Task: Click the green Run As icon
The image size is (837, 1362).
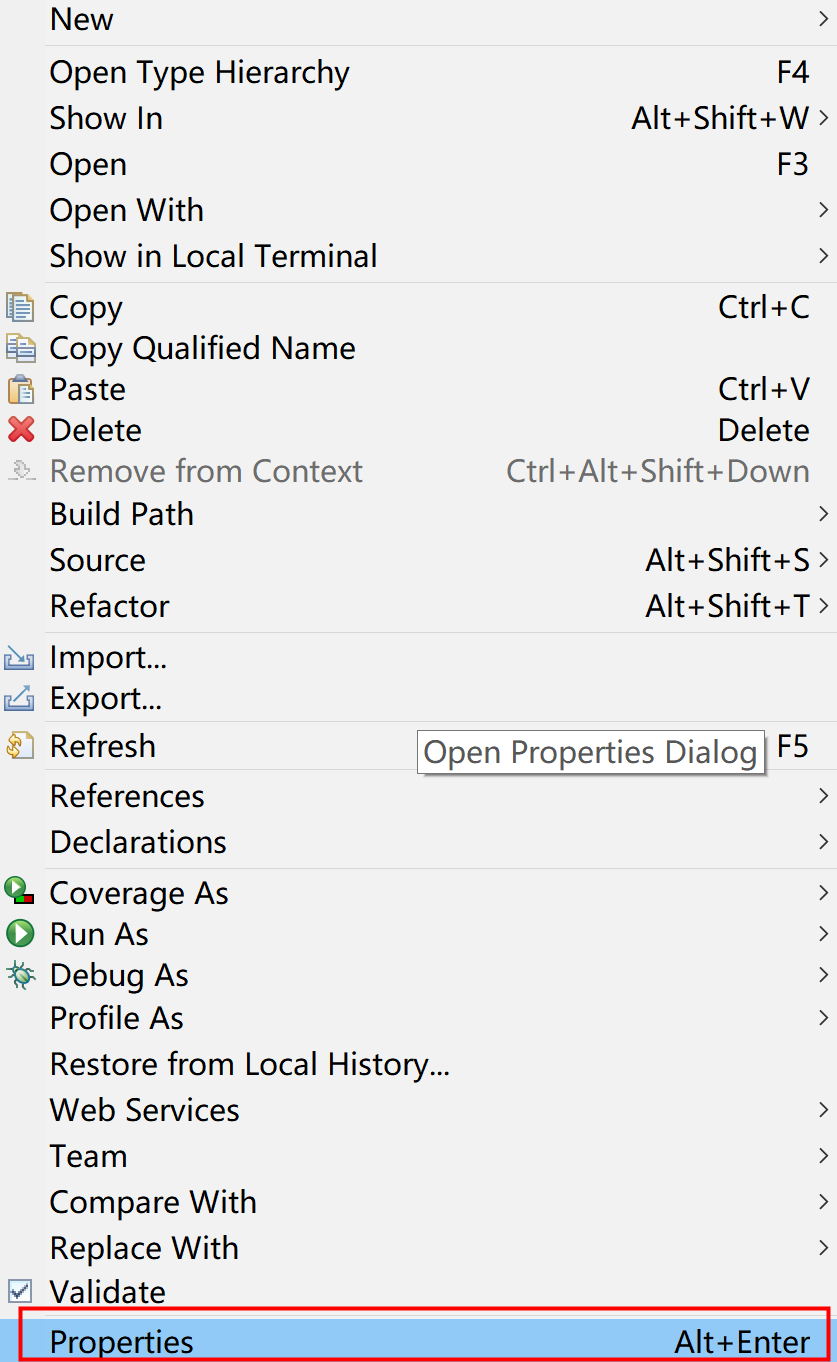Action: [20, 934]
